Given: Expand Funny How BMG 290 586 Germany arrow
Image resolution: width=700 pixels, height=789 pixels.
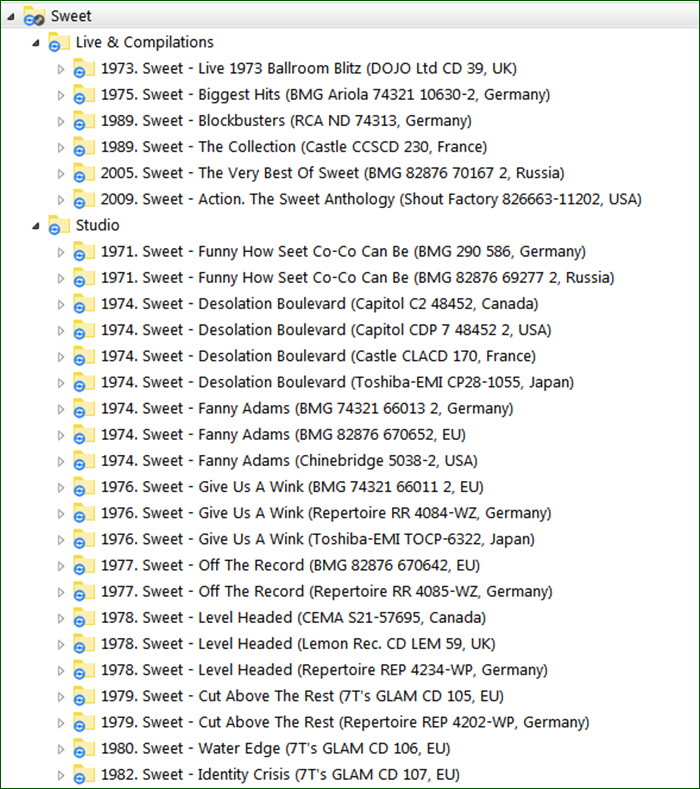Looking at the screenshot, I should point(61,252).
